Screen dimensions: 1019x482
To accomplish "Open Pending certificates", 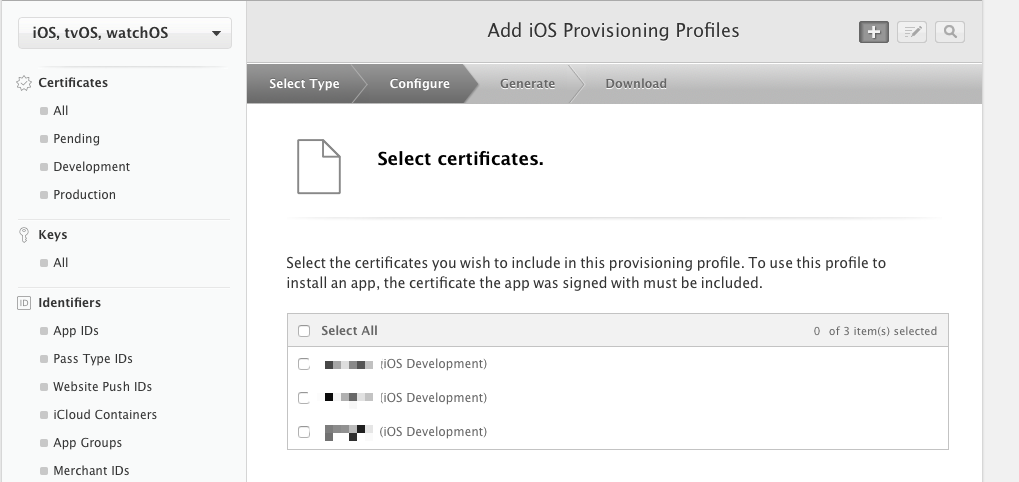I will click(x=76, y=139).
